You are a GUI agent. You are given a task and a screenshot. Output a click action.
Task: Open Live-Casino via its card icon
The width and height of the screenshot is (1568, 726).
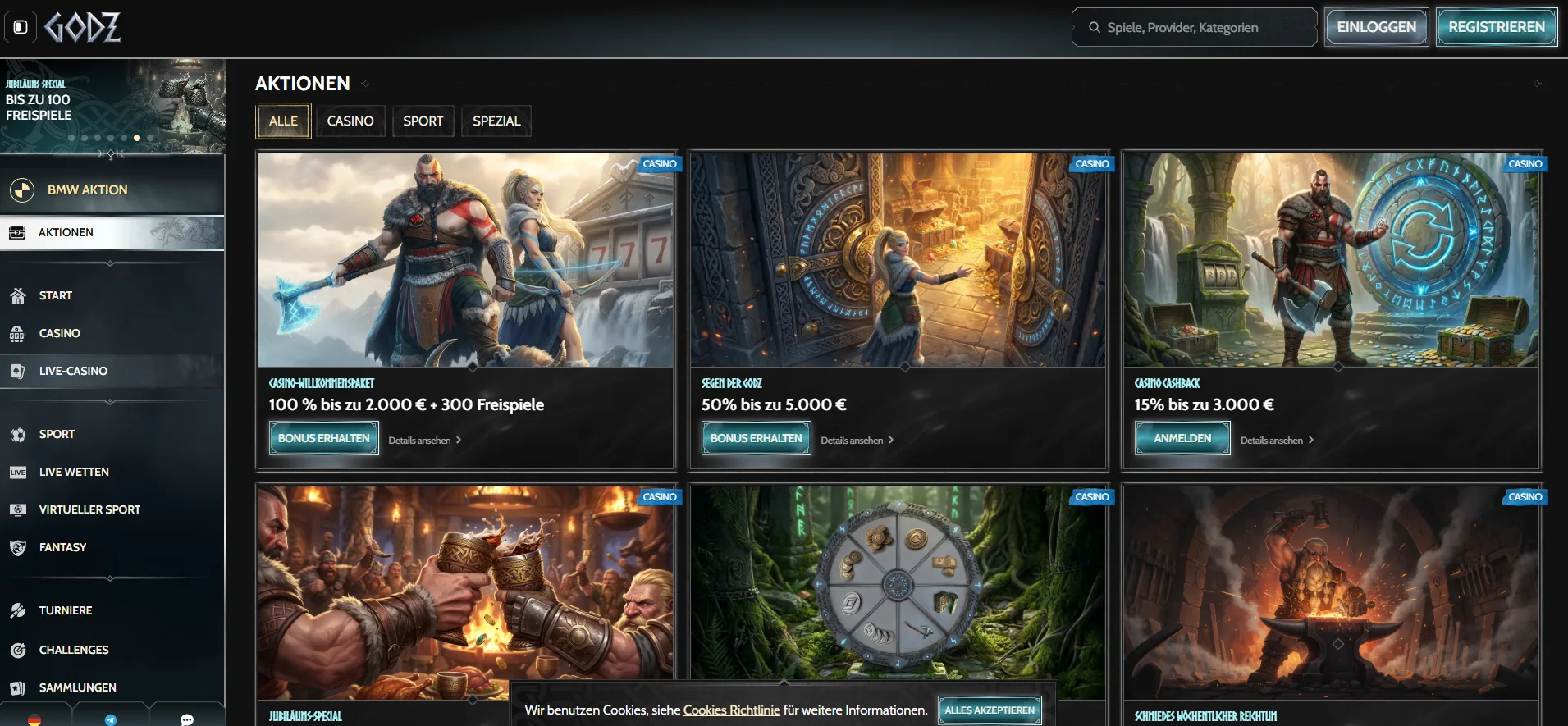18,372
